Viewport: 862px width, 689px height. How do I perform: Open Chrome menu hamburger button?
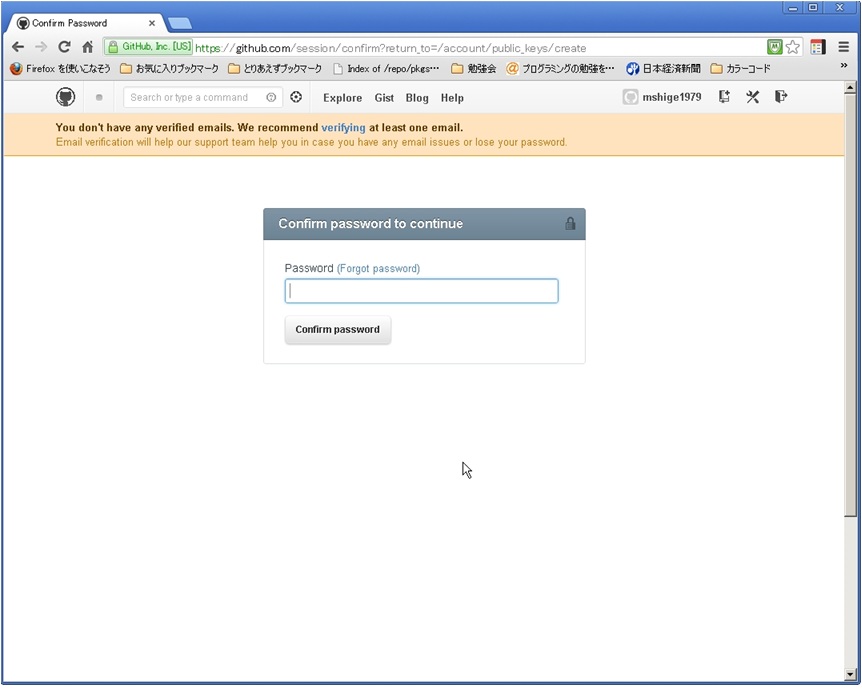[844, 47]
